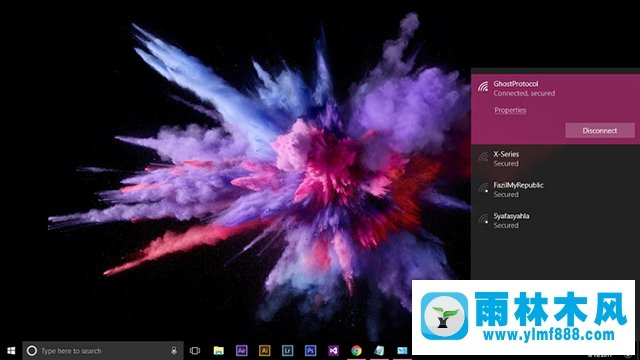Open Adobe Photoshop from the taskbar
The width and height of the screenshot is (640, 360).
pyautogui.click(x=310, y=351)
